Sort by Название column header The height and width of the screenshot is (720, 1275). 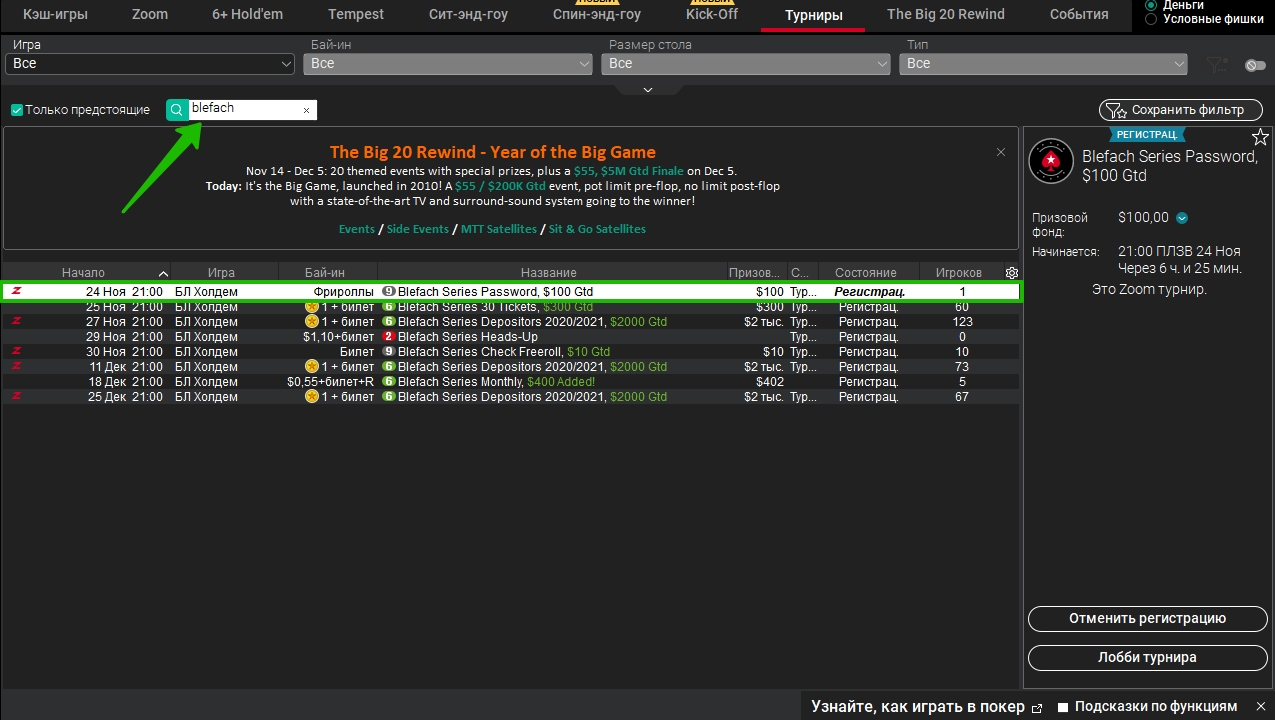click(549, 272)
